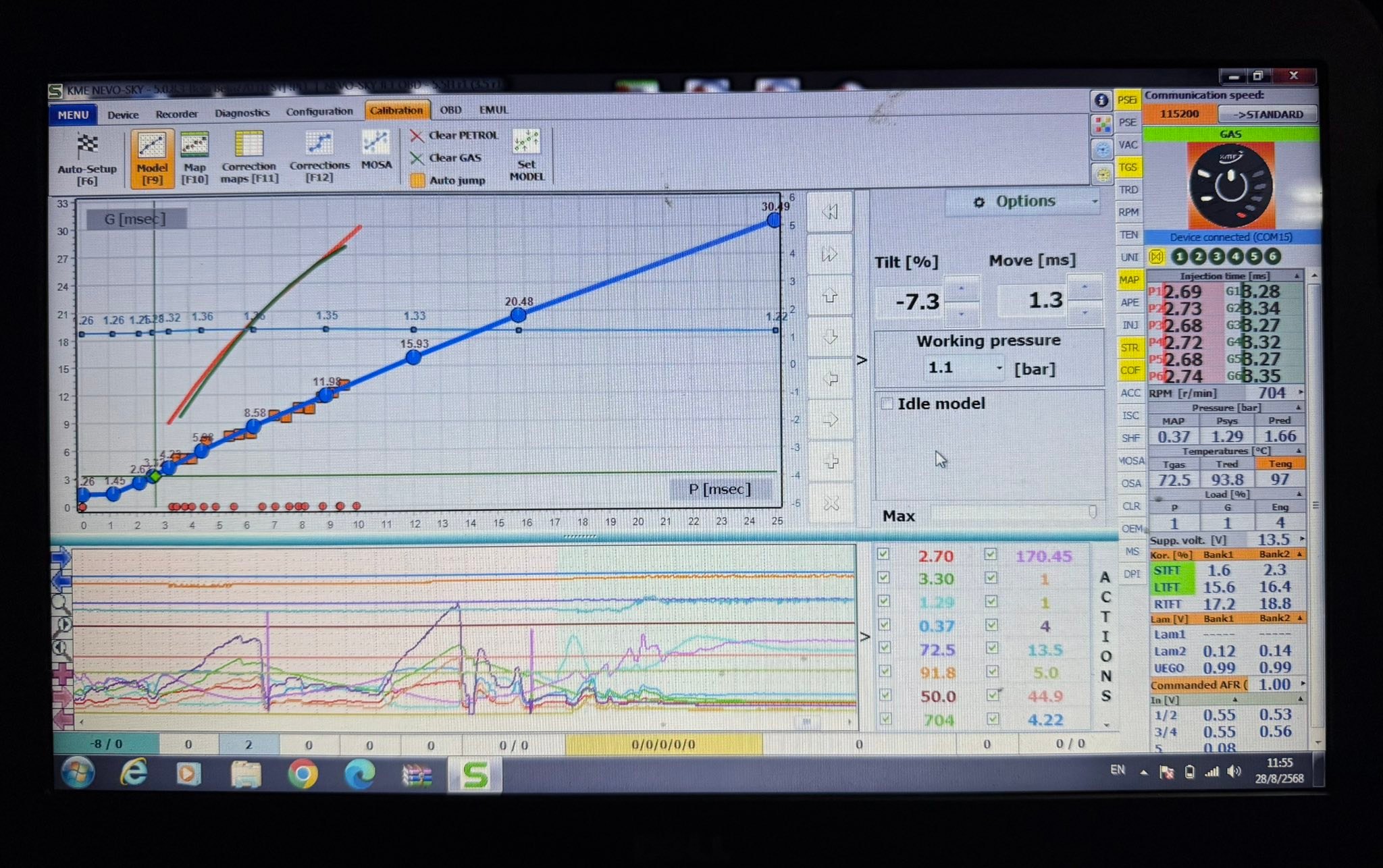This screenshot has height=868, width=1383.
Task: Open the Auto-Setup [F6] tool
Action: [x=87, y=159]
